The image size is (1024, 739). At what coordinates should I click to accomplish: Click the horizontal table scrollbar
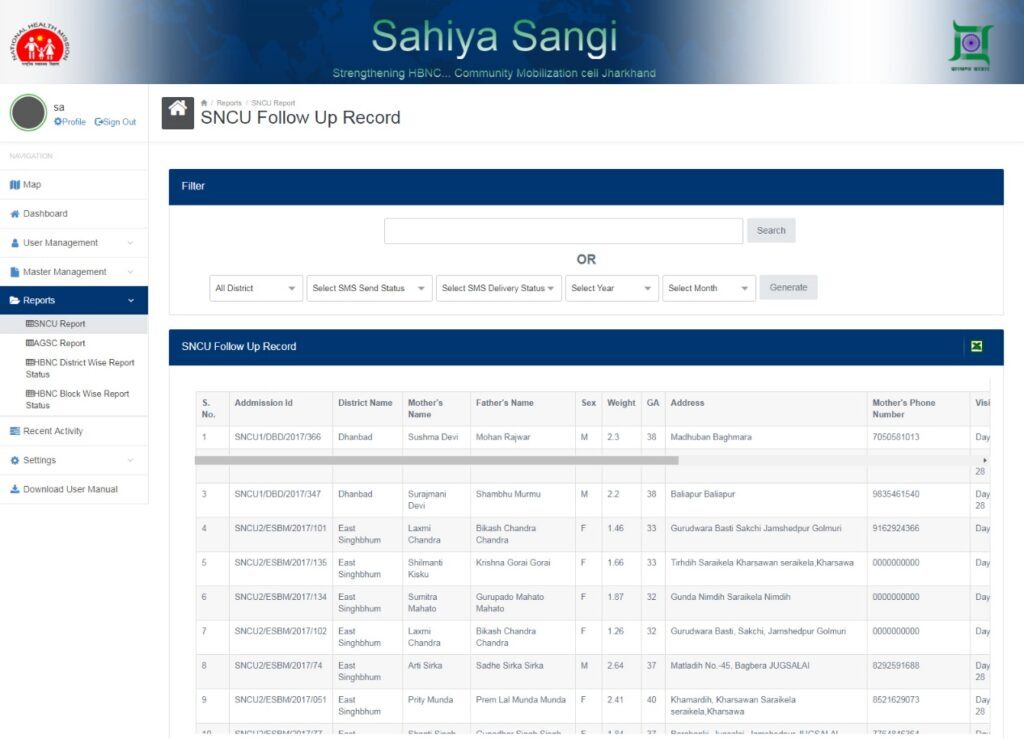pos(437,461)
